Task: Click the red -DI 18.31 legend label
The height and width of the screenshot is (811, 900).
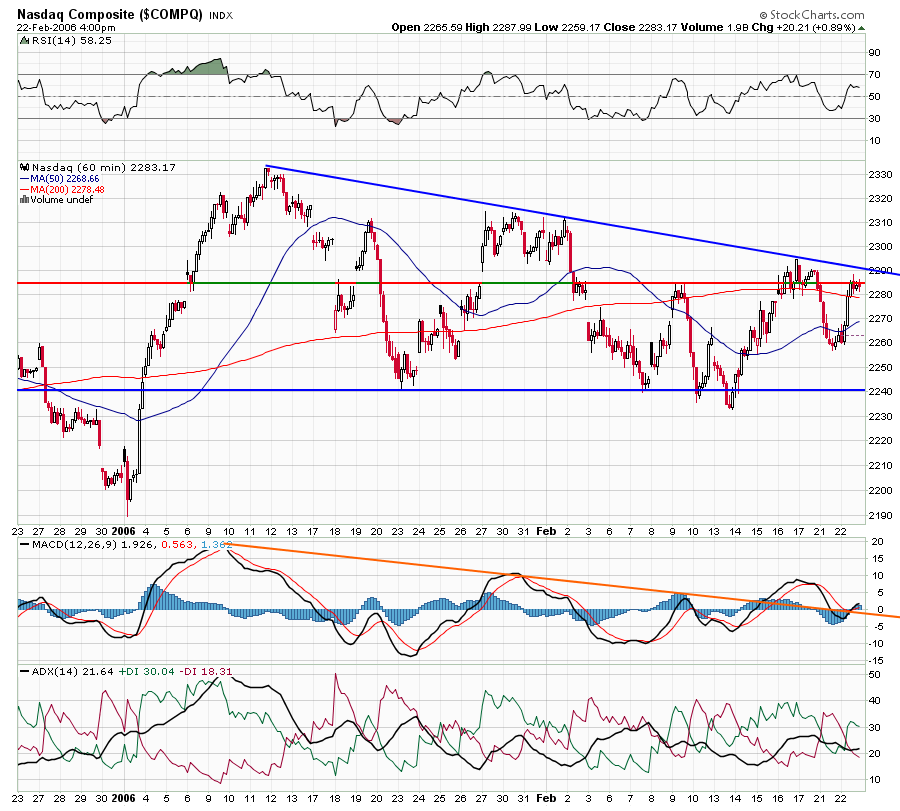Action: coord(205,672)
